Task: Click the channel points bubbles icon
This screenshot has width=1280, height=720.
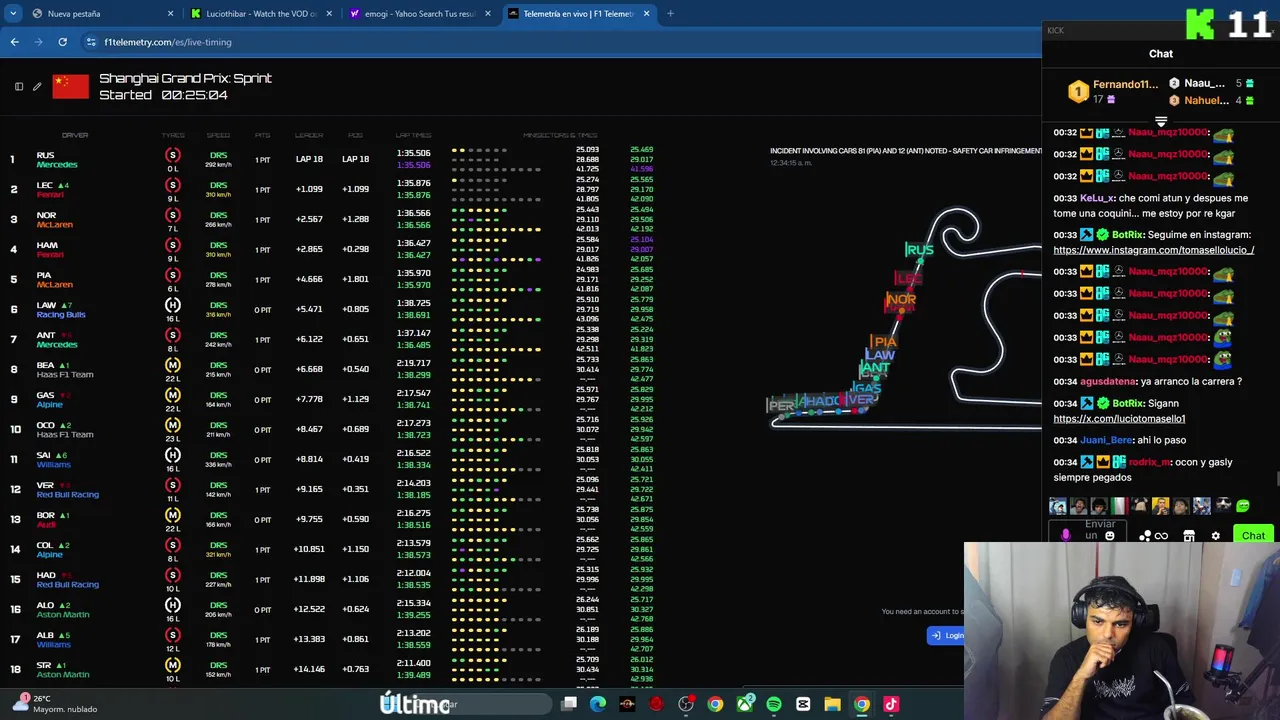Action: [x=1144, y=536]
